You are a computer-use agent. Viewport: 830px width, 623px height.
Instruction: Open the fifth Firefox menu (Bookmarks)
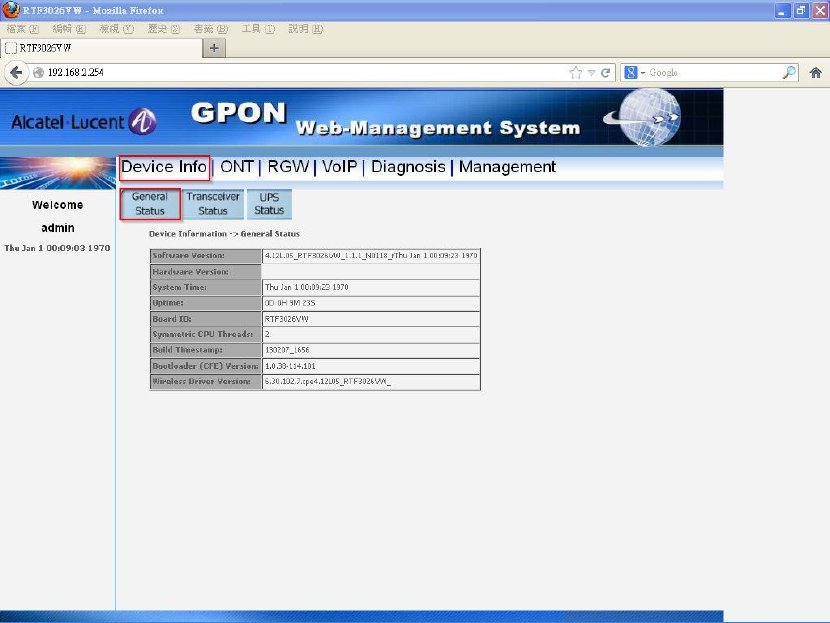coord(211,29)
